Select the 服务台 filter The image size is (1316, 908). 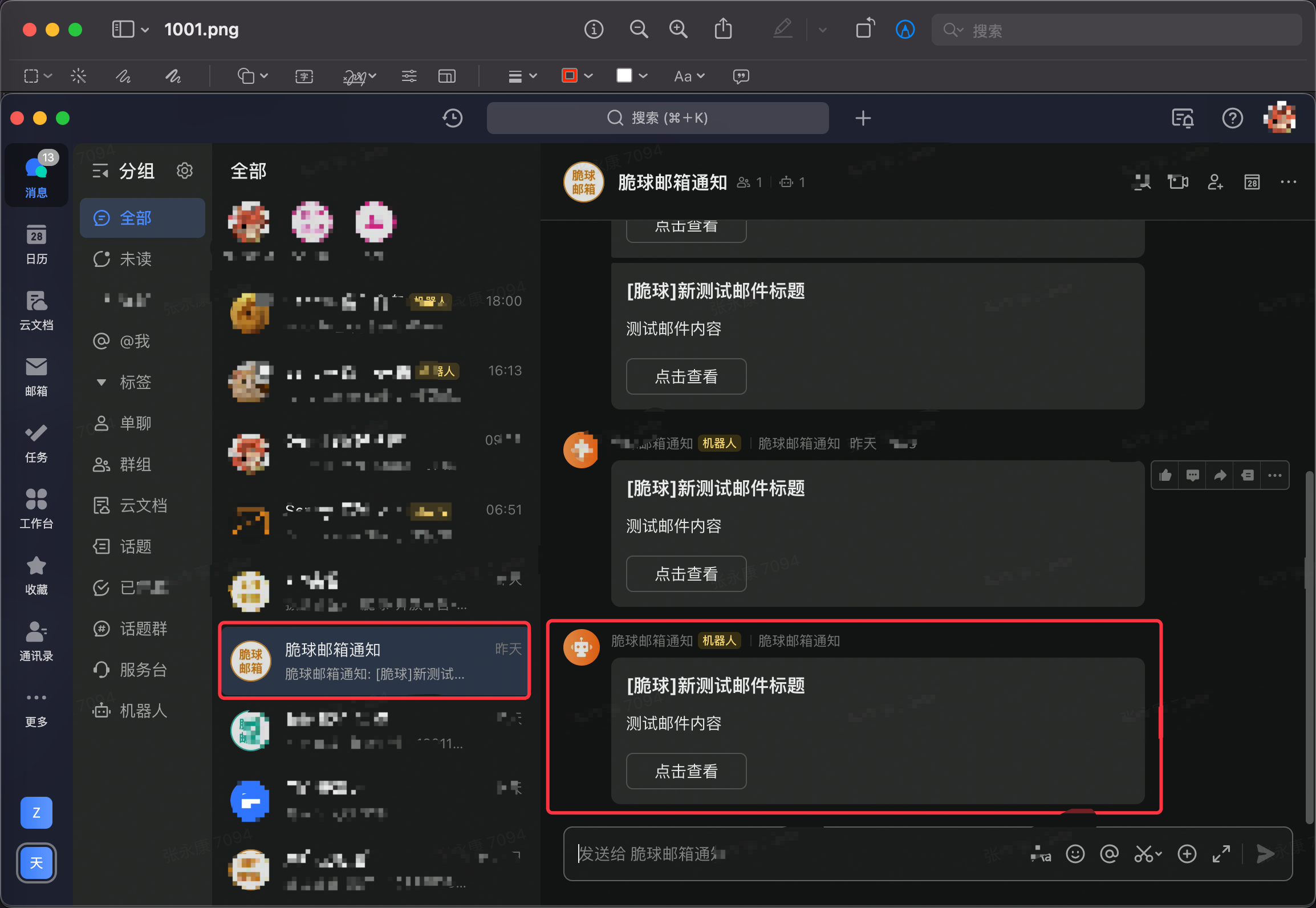(143, 670)
